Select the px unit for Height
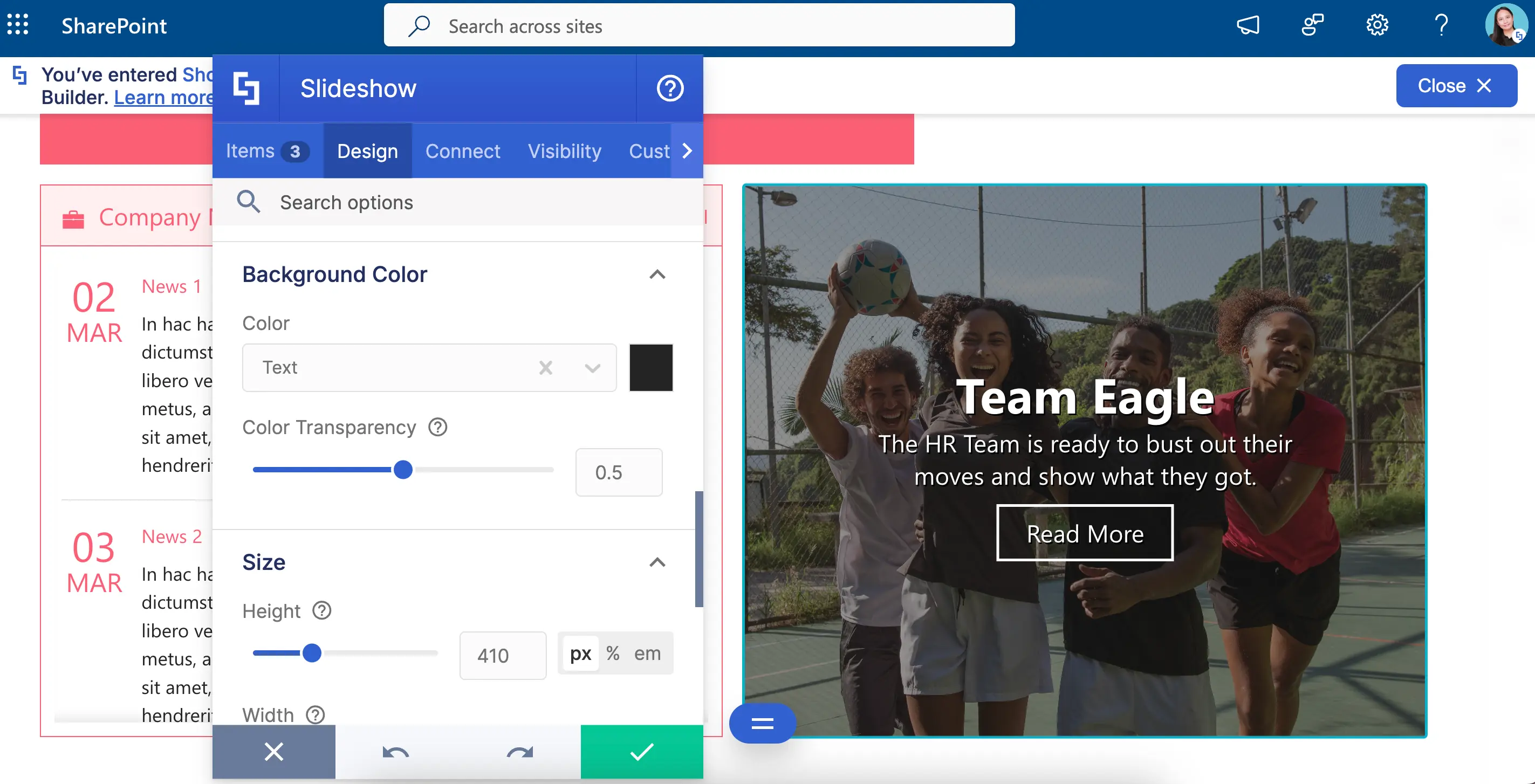This screenshot has height=784, width=1535. 580,654
